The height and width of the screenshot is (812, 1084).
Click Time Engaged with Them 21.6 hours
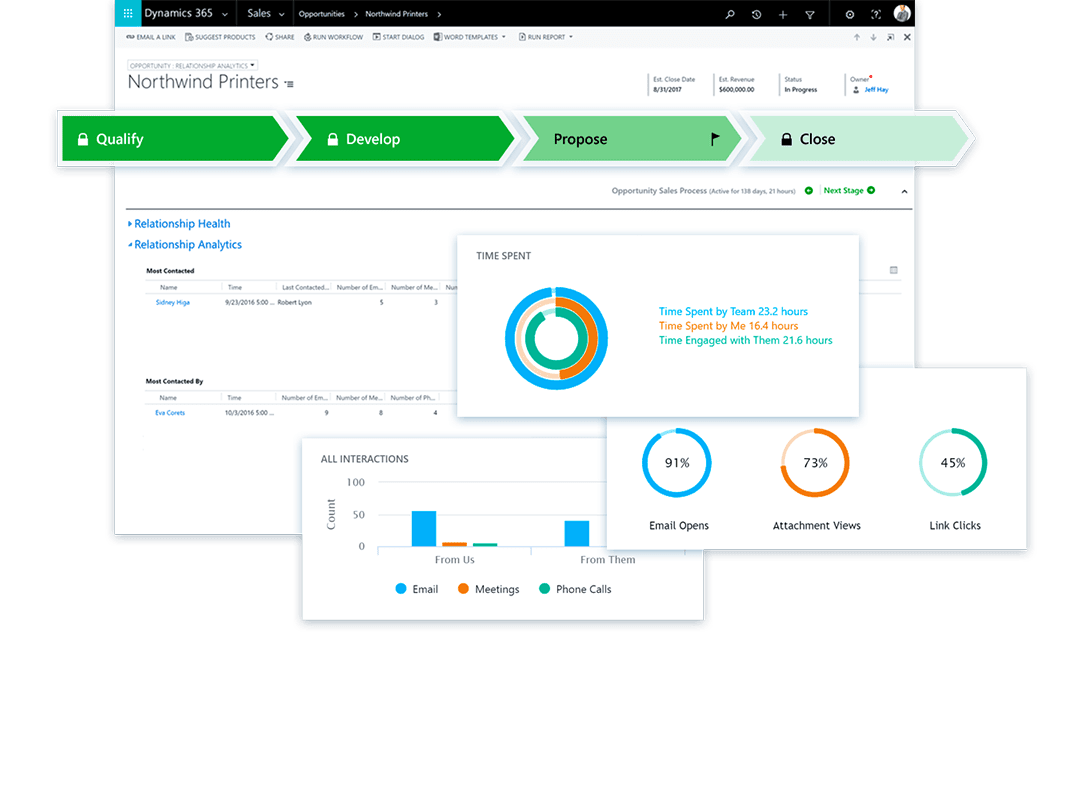(x=745, y=341)
